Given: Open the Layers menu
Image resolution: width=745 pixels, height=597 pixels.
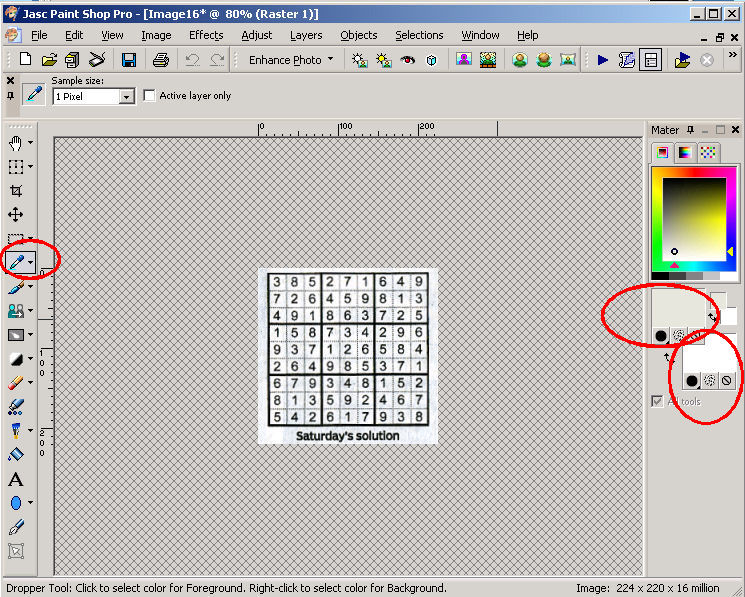Looking at the screenshot, I should point(306,35).
